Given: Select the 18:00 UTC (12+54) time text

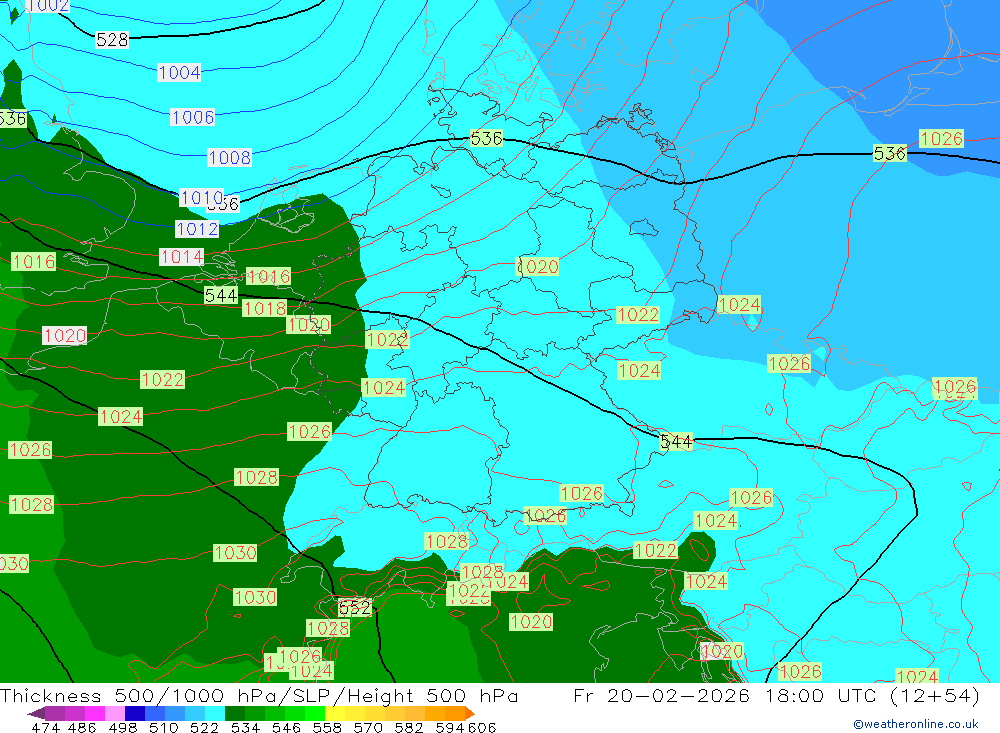Looking at the screenshot, I should [x=872, y=695].
